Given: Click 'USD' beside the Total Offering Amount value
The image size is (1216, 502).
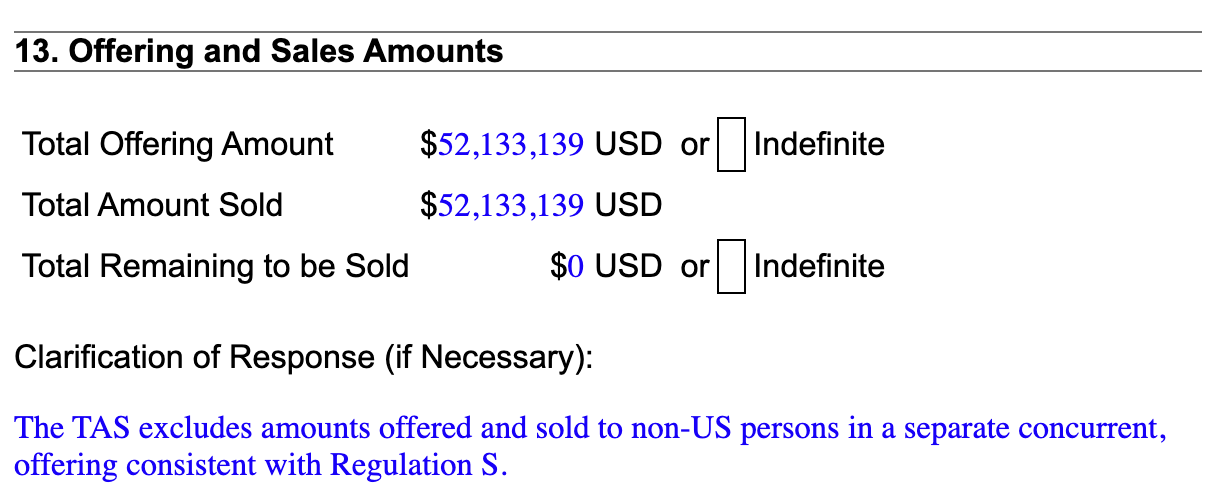Looking at the screenshot, I should pyautogui.click(x=628, y=145).
